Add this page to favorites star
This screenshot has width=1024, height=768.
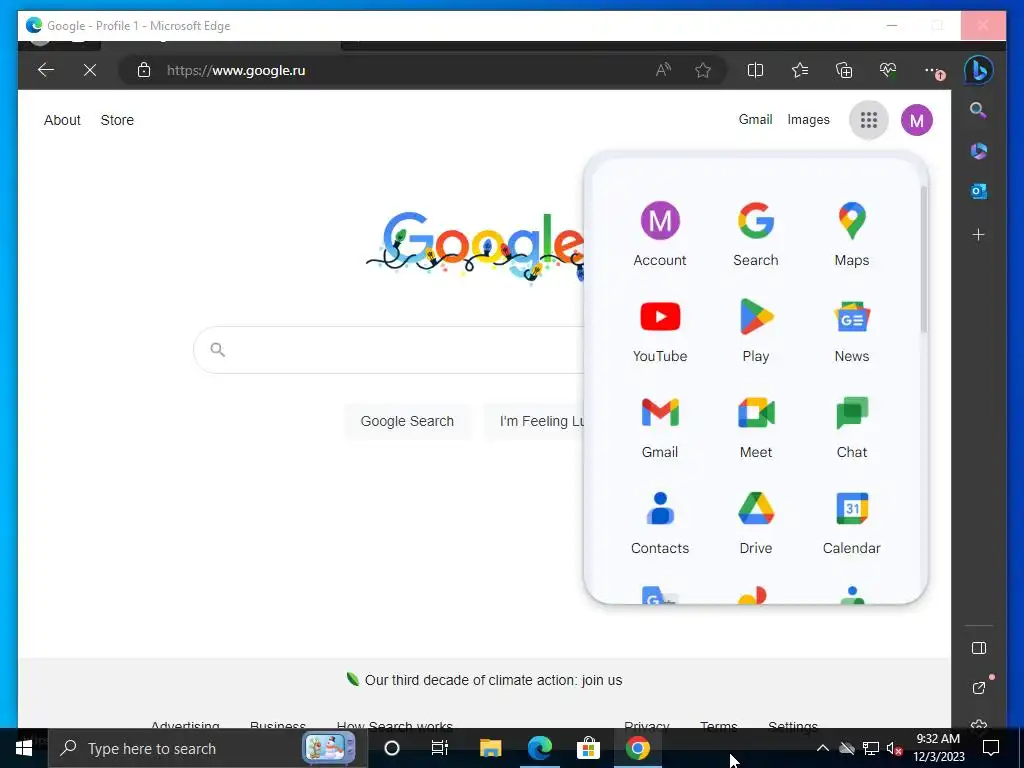click(703, 70)
